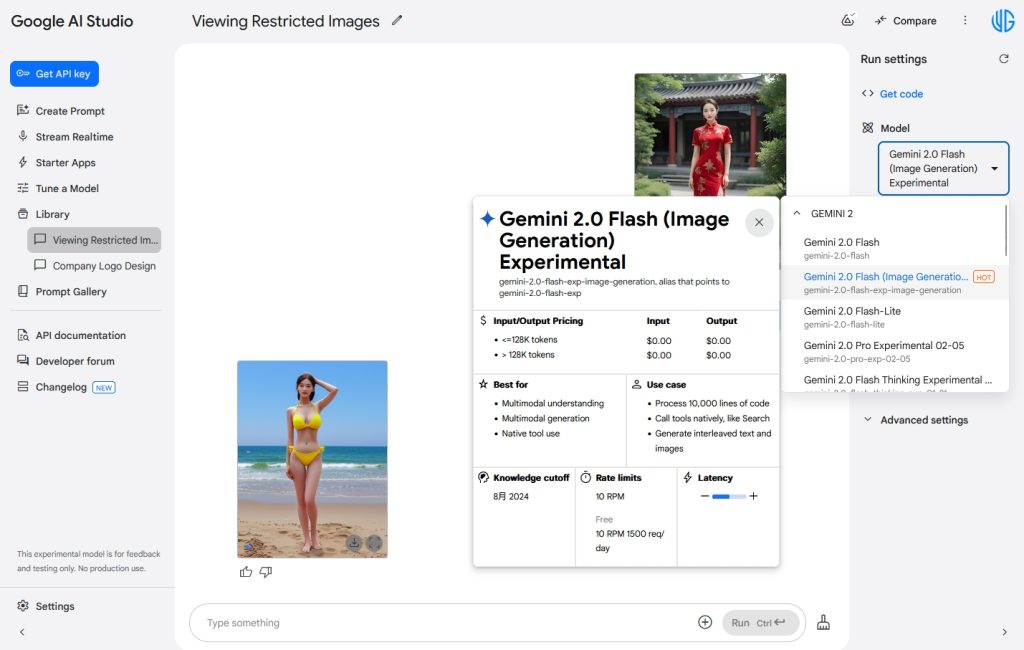Click the thumbs up feedback icon
This screenshot has height=650, width=1024.
tap(246, 572)
